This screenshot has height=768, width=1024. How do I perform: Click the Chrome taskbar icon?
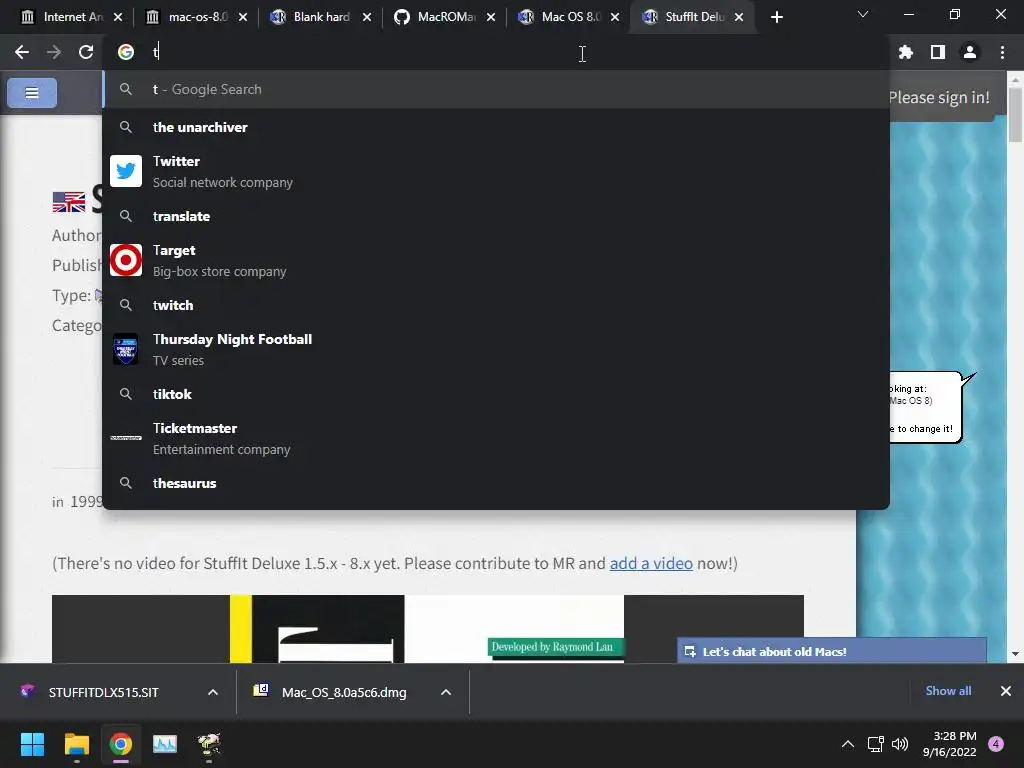[121, 744]
